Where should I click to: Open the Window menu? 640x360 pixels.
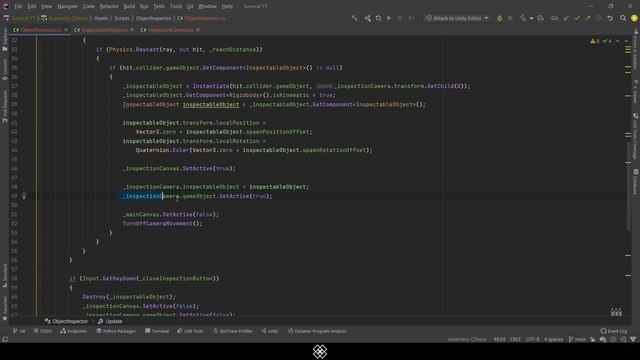[207, 7]
